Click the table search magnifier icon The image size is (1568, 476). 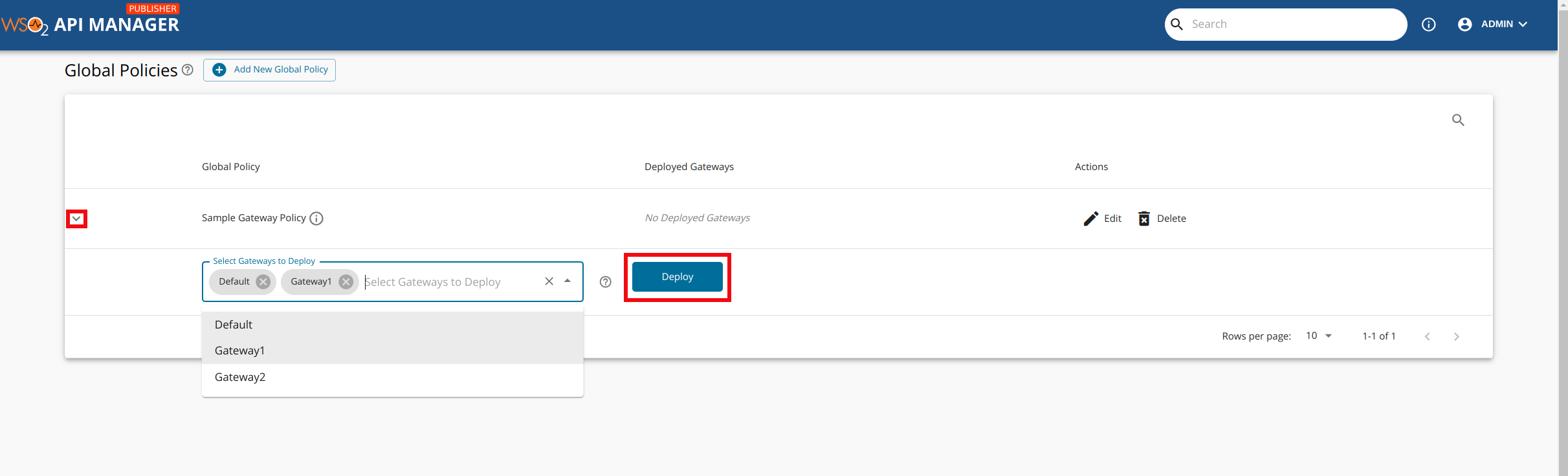point(1457,120)
